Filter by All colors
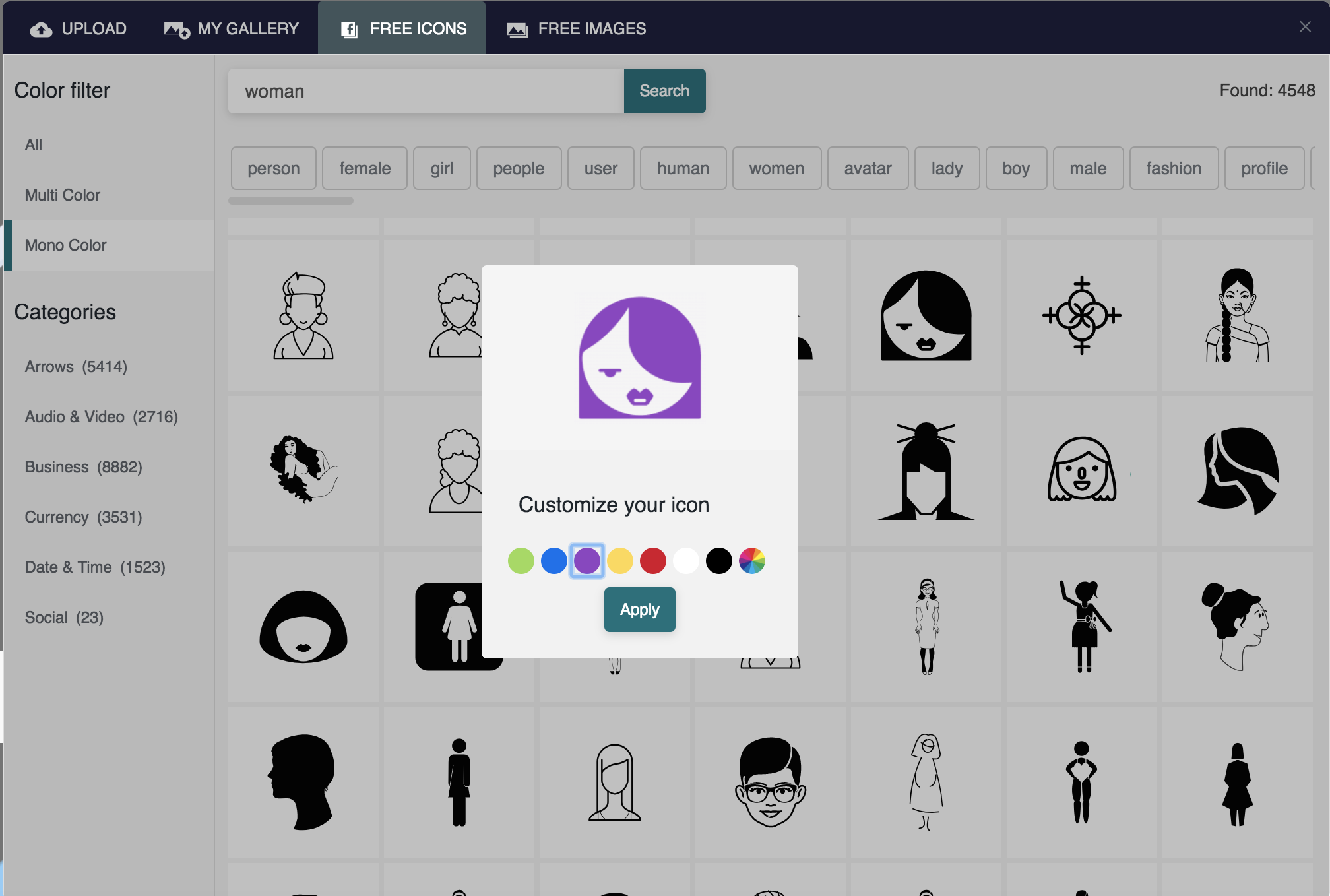This screenshot has width=1330, height=896. pos(109,145)
